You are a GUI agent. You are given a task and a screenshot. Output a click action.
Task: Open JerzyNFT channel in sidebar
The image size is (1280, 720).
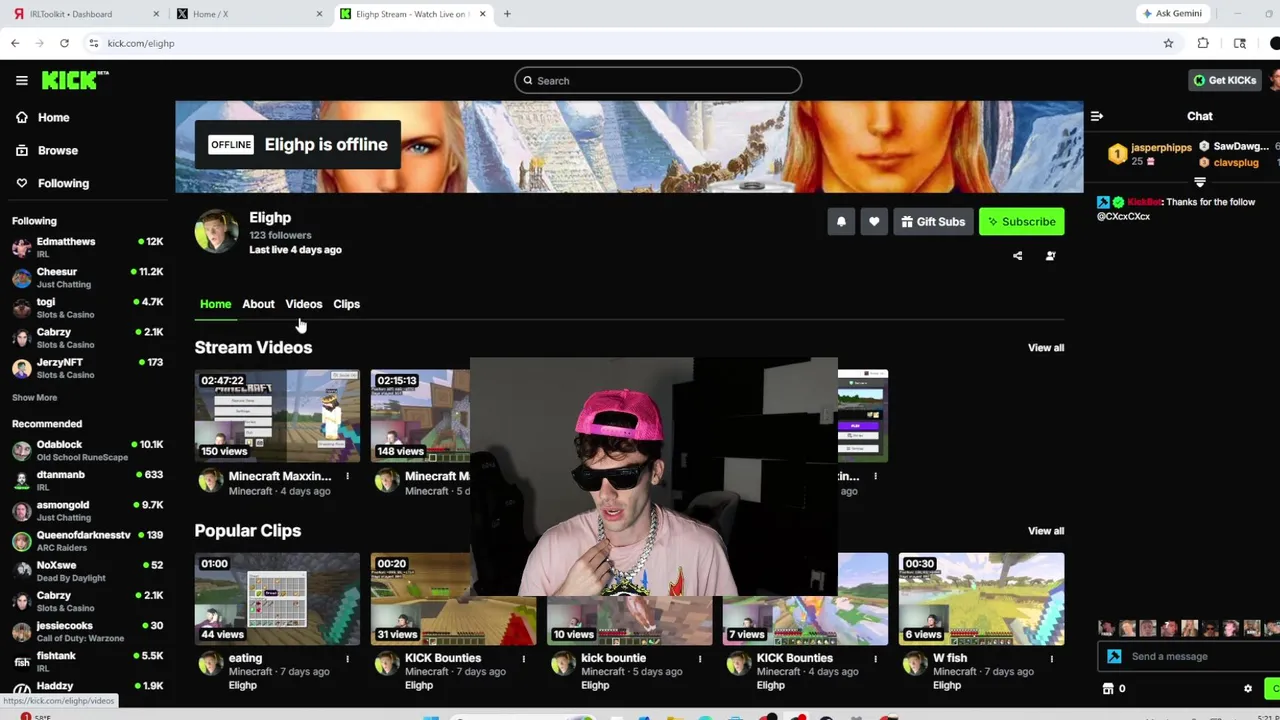click(x=88, y=368)
